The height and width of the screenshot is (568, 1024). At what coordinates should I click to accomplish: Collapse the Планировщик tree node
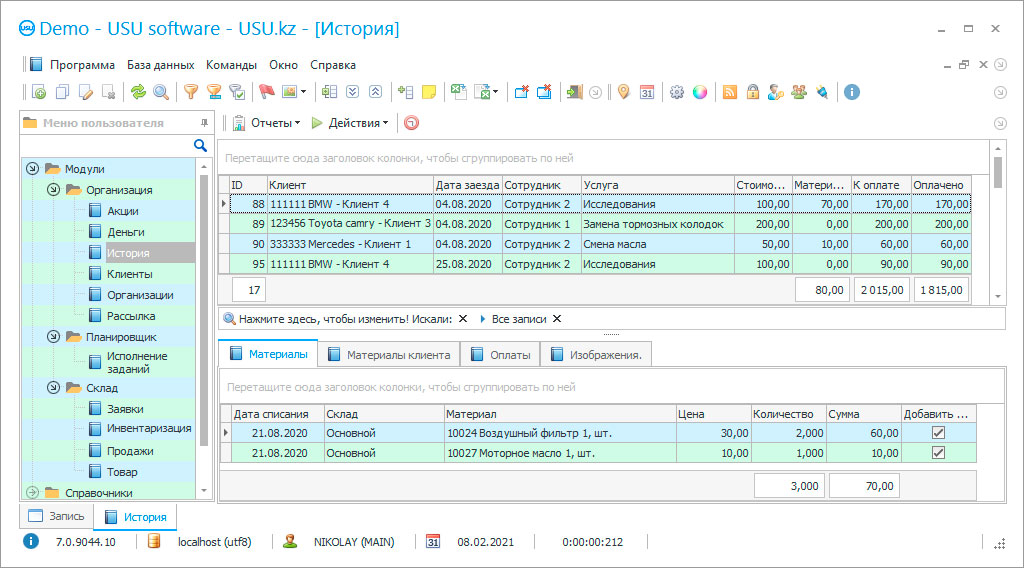tap(54, 337)
